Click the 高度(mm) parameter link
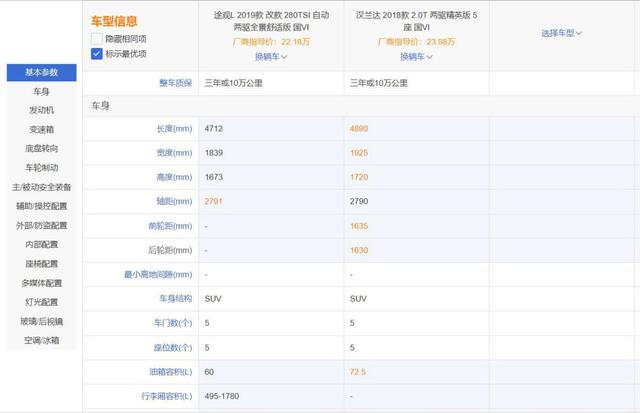Image resolution: width=640 pixels, height=413 pixels. pos(174,177)
